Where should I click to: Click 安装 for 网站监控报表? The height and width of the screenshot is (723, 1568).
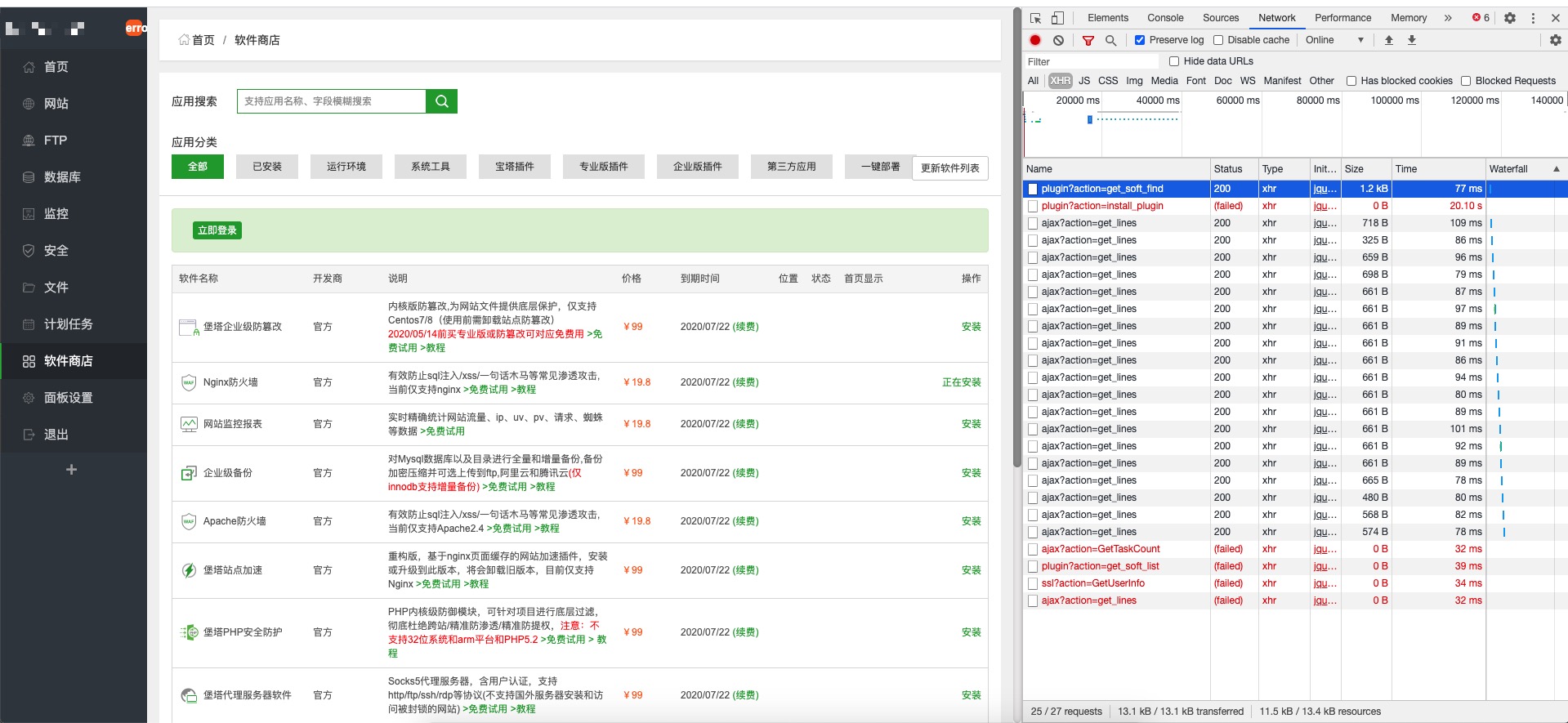coord(971,424)
